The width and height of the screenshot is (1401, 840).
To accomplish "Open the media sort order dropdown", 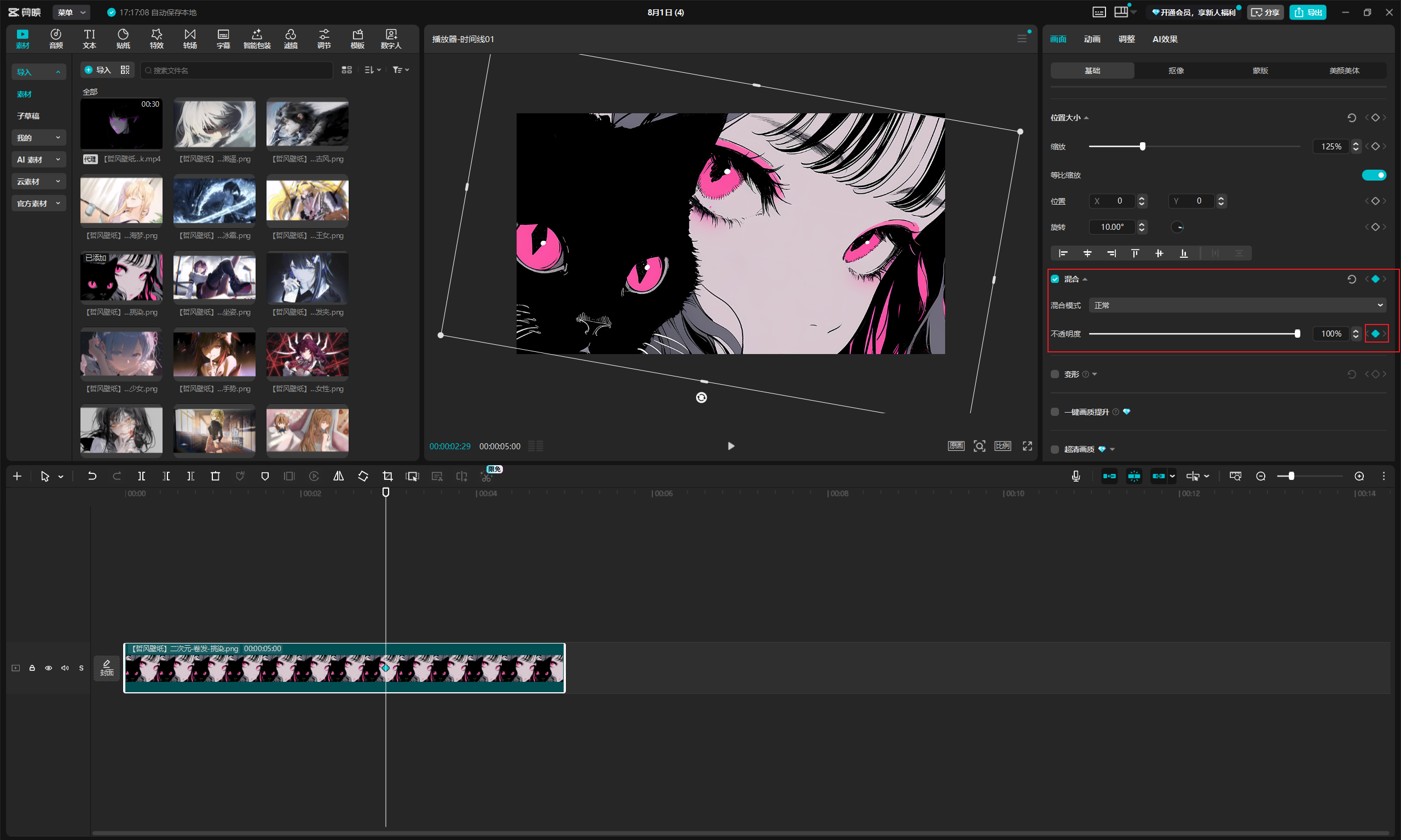I will (x=373, y=69).
